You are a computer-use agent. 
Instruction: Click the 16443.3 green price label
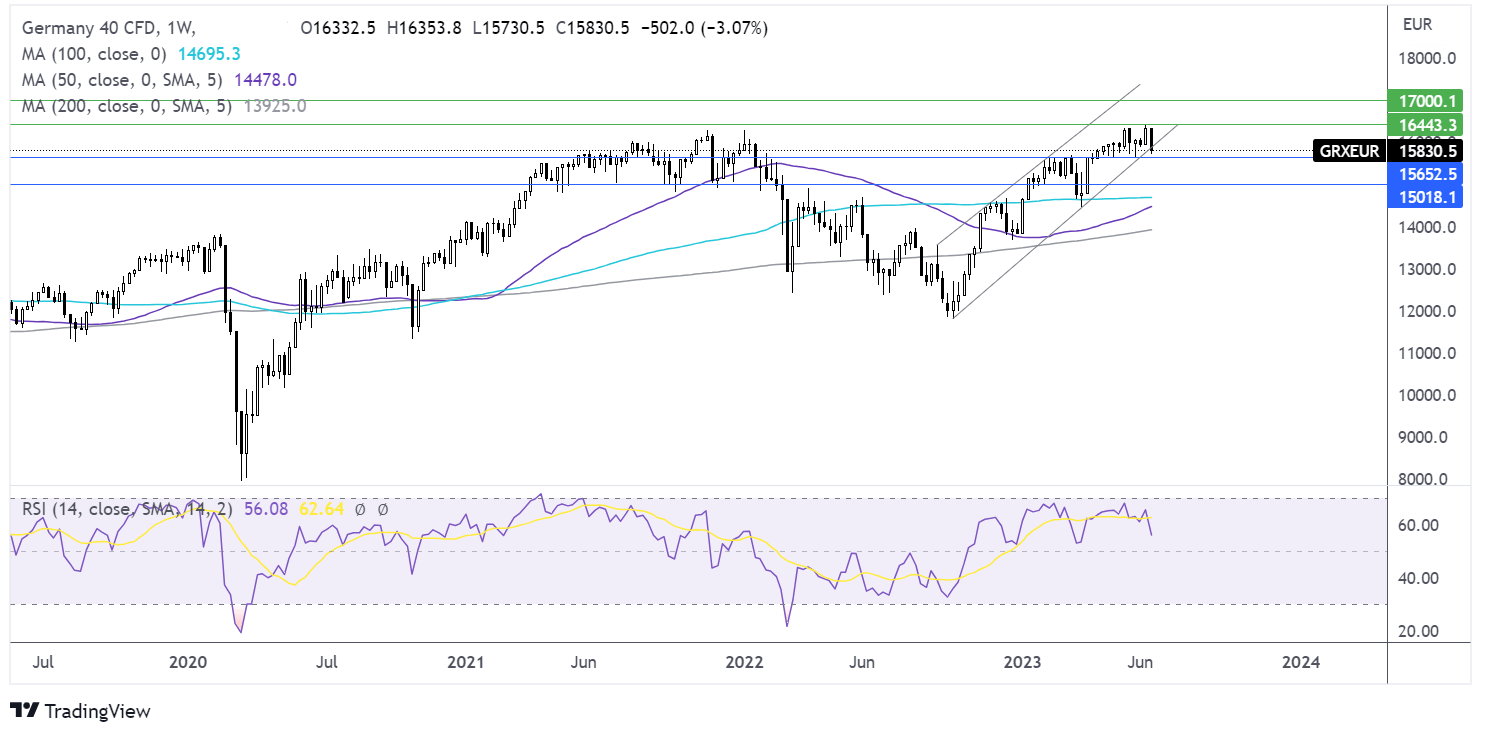[1427, 124]
